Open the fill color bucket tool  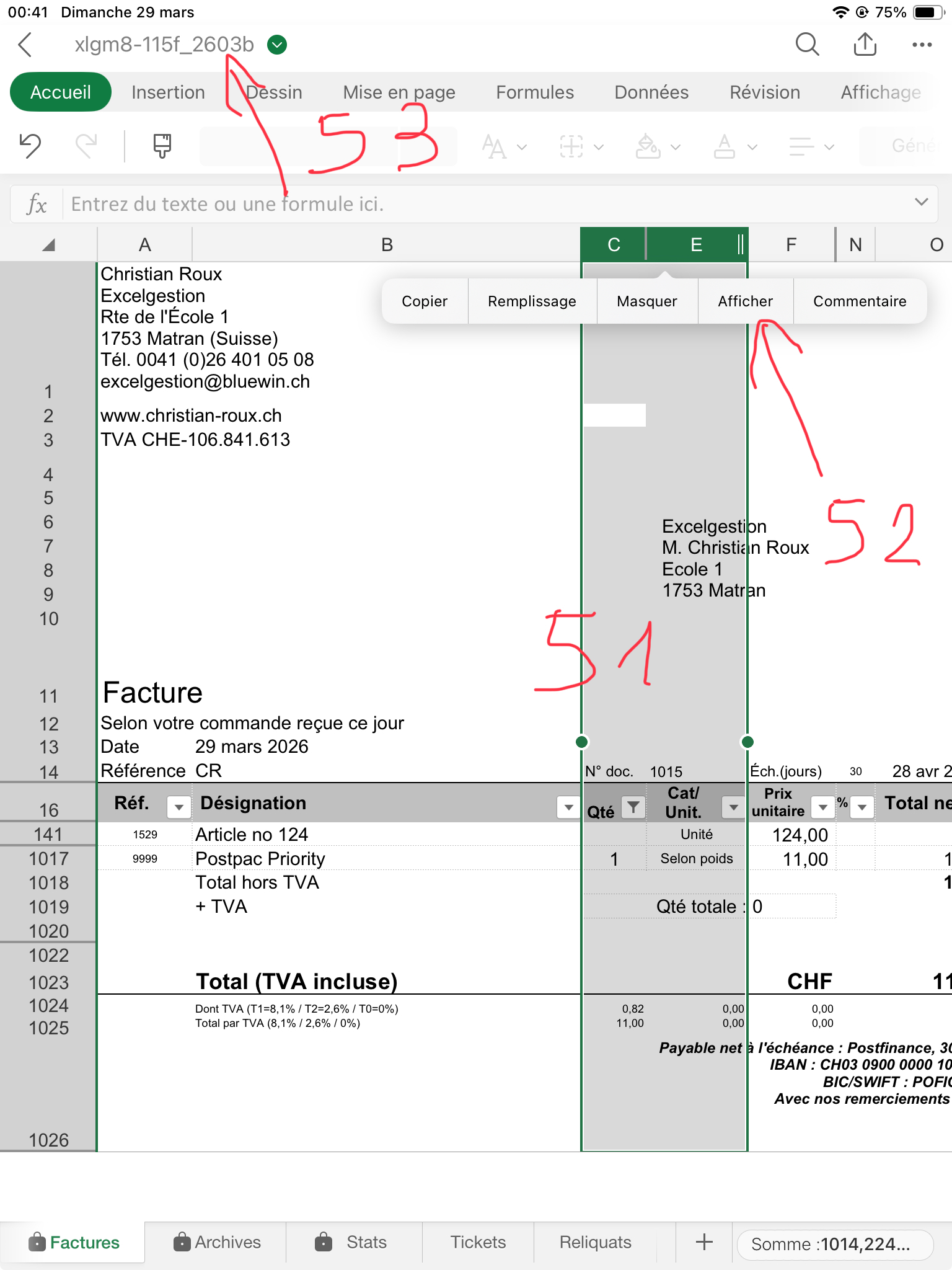pos(648,147)
